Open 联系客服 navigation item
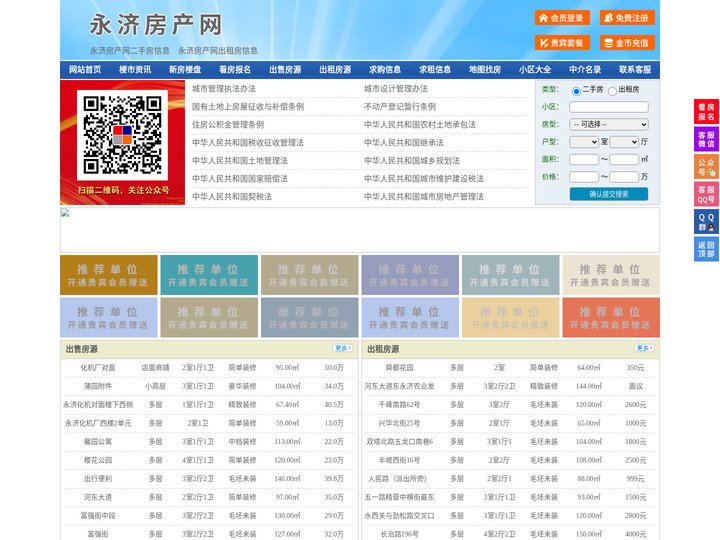This screenshot has height=540, width=720. (635, 70)
